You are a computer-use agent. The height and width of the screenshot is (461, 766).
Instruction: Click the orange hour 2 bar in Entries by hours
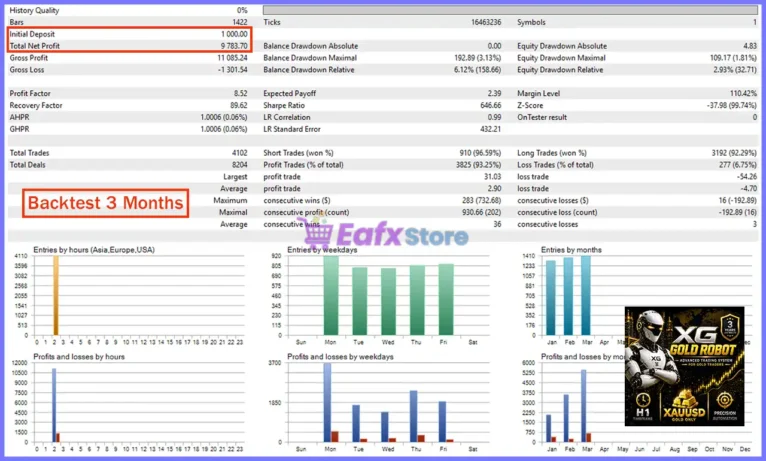pos(56,295)
